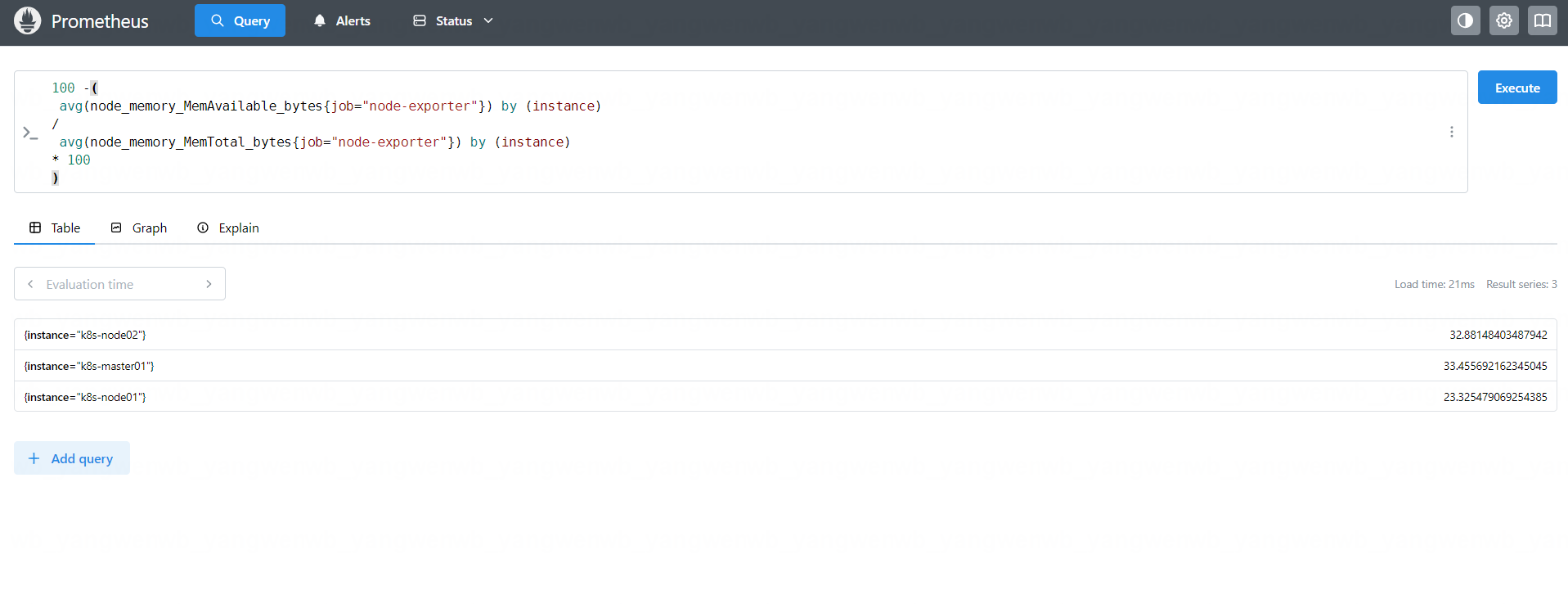1568x604 pixels.
Task: Select the Table tab
Action: [x=55, y=228]
